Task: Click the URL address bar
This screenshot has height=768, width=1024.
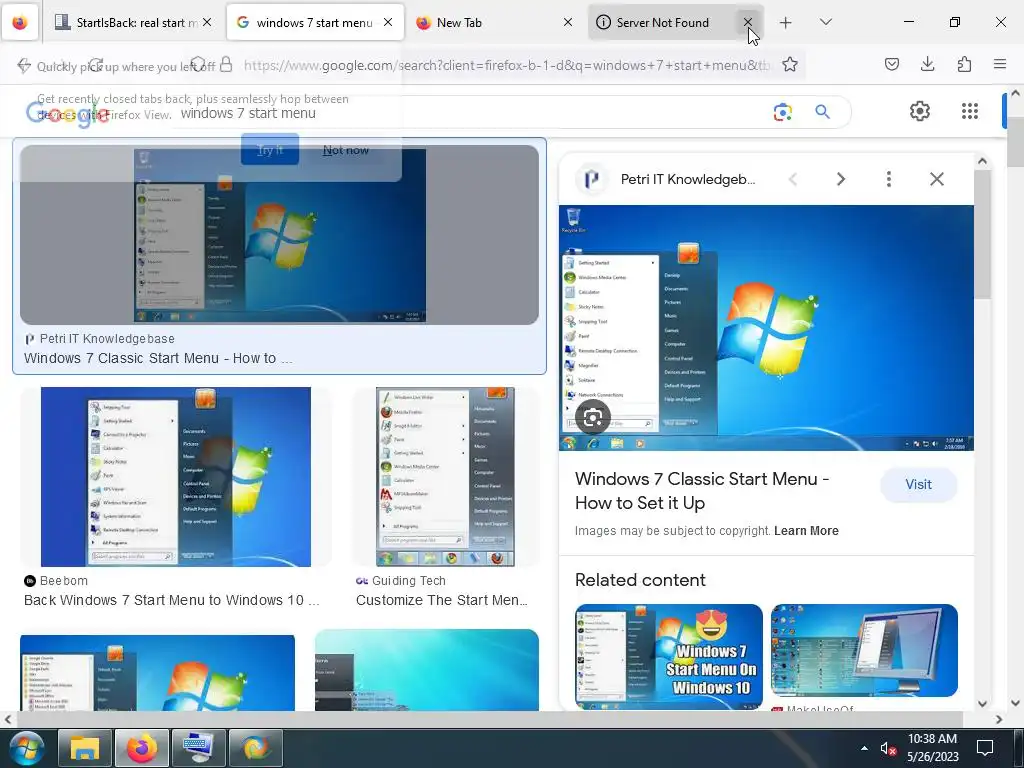Action: pyautogui.click(x=506, y=65)
